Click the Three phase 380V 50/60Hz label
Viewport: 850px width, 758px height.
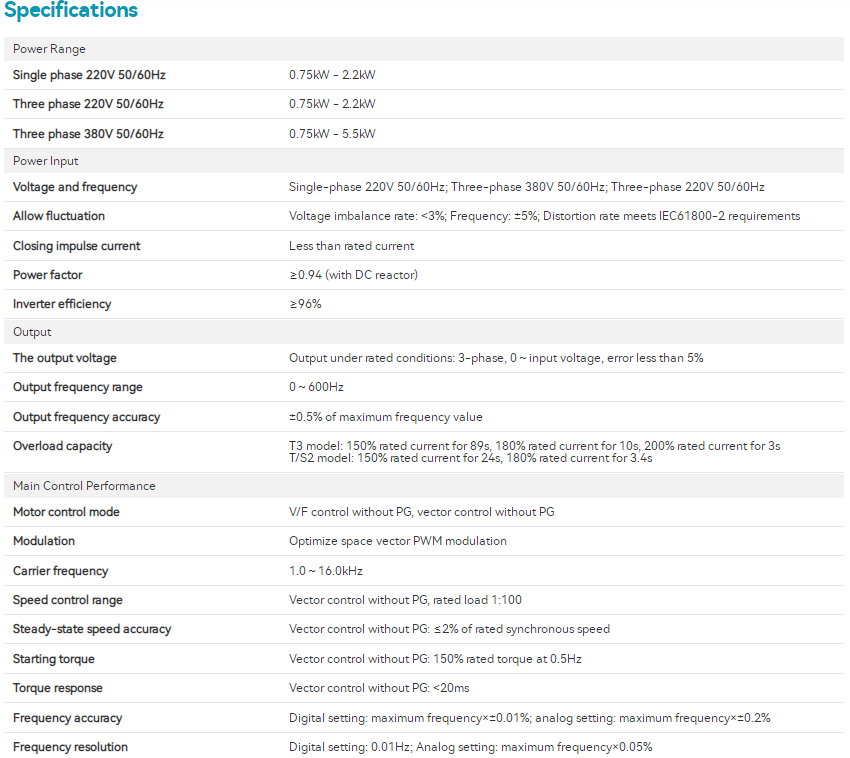[88, 134]
